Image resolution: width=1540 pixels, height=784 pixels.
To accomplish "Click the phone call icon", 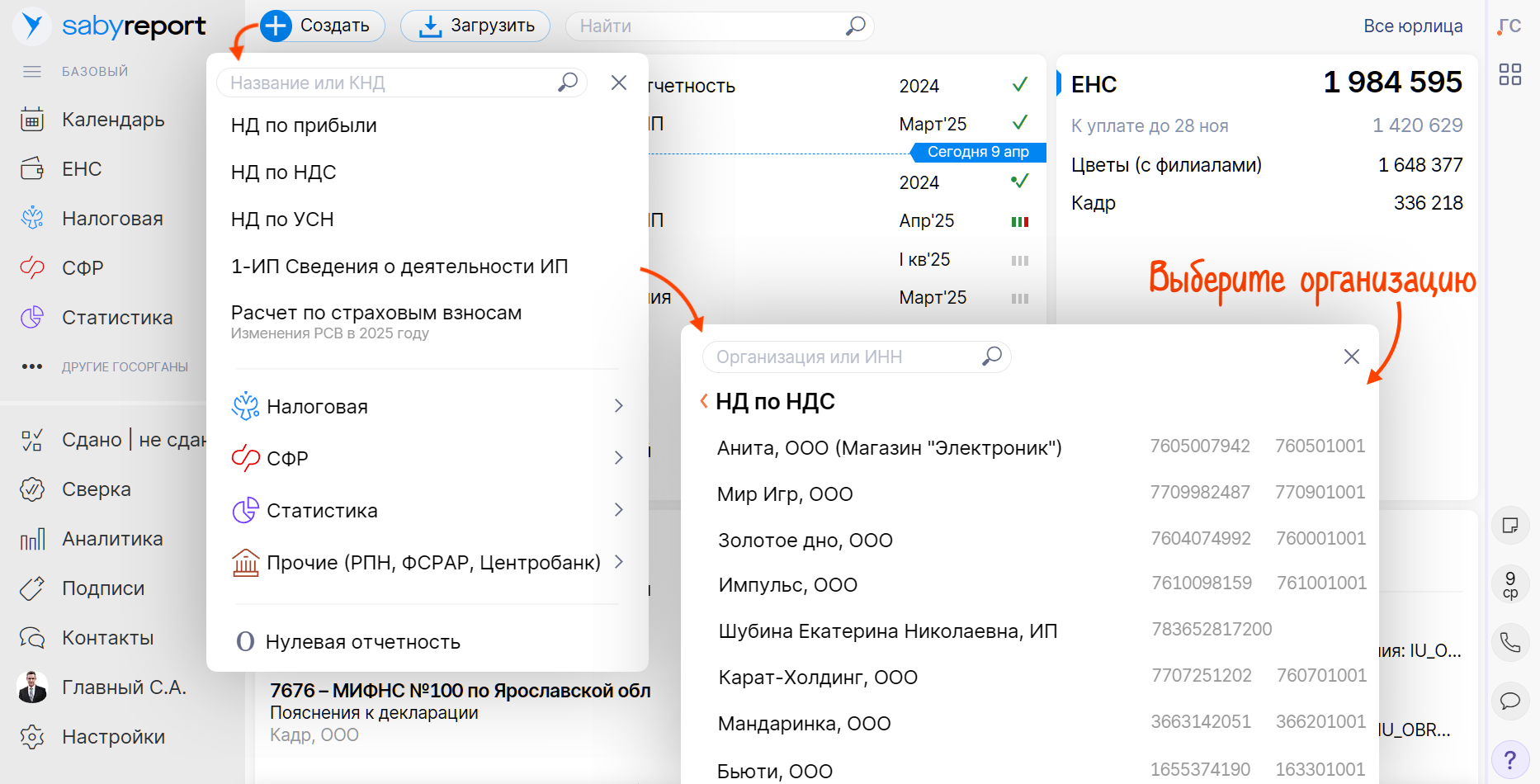I will coord(1509,642).
